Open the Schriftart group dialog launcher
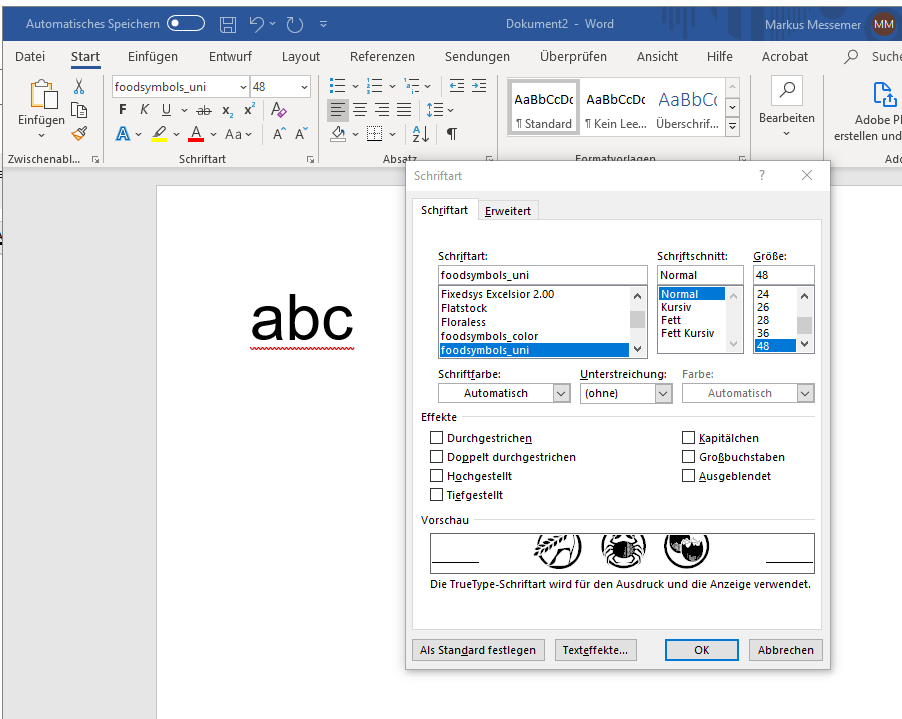The height and width of the screenshot is (719, 902). pyautogui.click(x=311, y=159)
